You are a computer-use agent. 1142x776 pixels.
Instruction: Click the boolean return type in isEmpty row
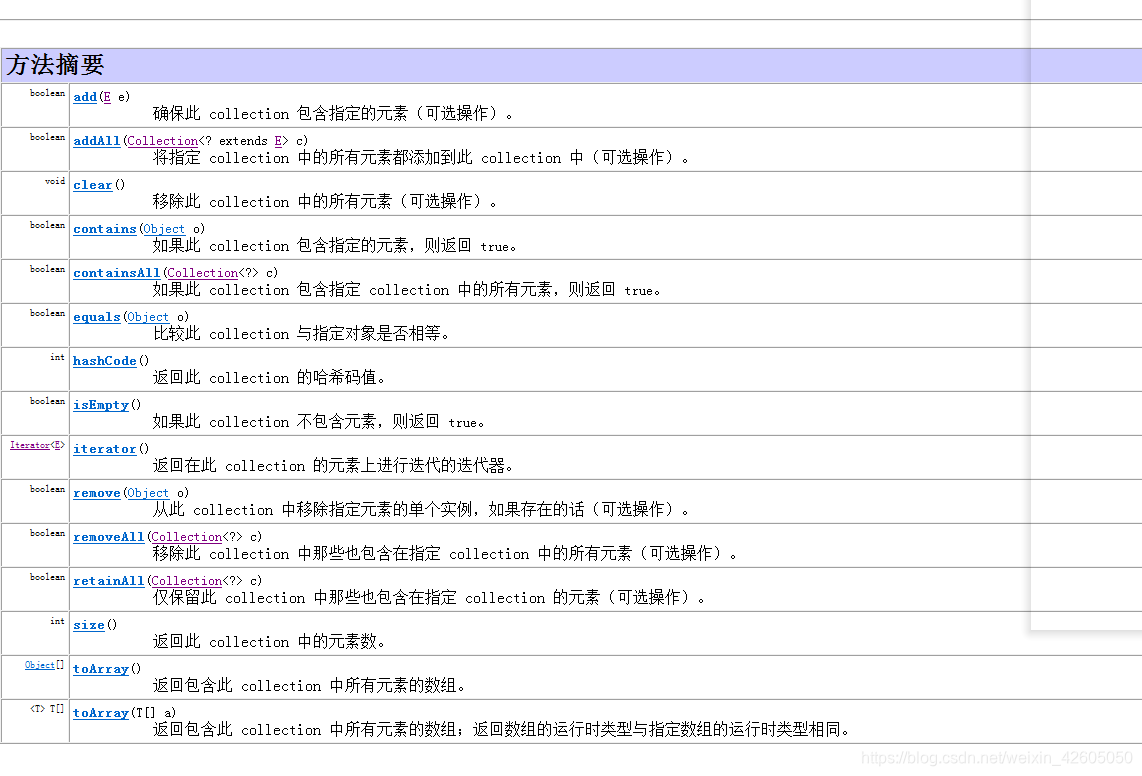[47, 401]
